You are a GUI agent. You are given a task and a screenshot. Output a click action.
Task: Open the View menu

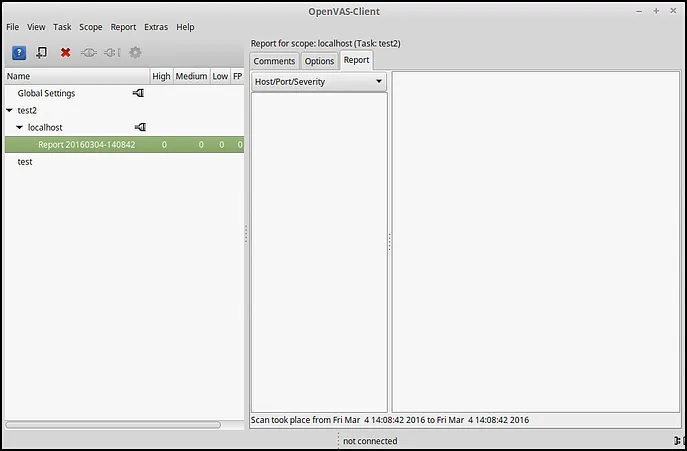click(36, 27)
